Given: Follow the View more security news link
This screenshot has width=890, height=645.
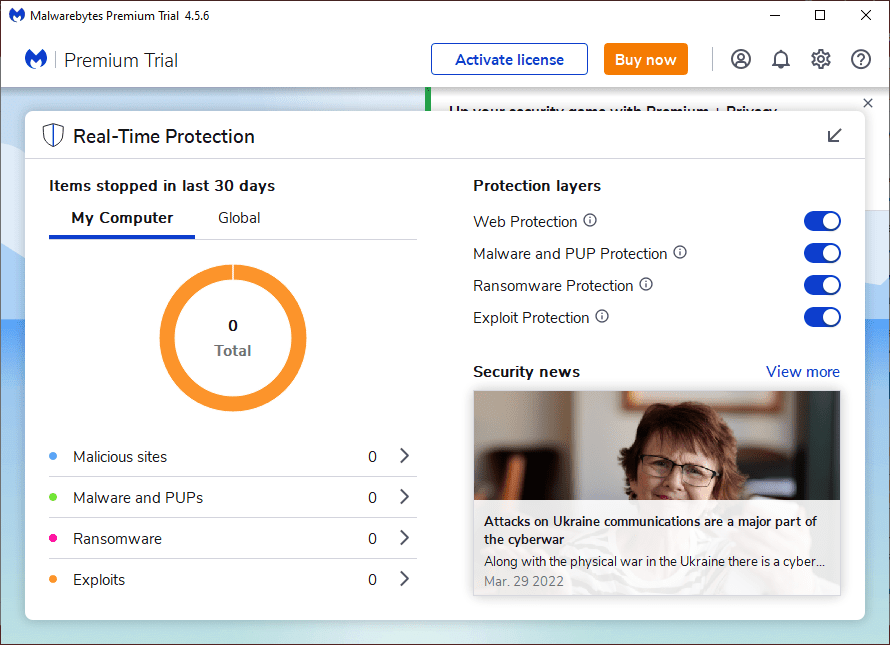Looking at the screenshot, I should (803, 371).
